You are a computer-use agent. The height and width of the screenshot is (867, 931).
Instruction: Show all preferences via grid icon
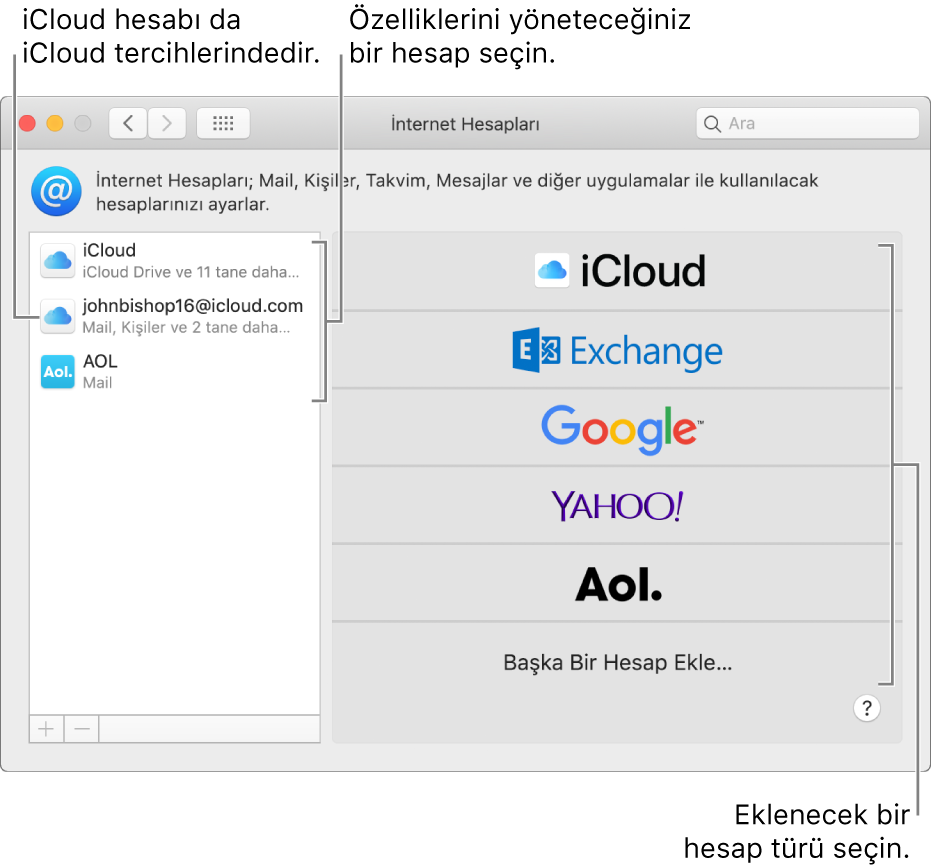(x=223, y=124)
